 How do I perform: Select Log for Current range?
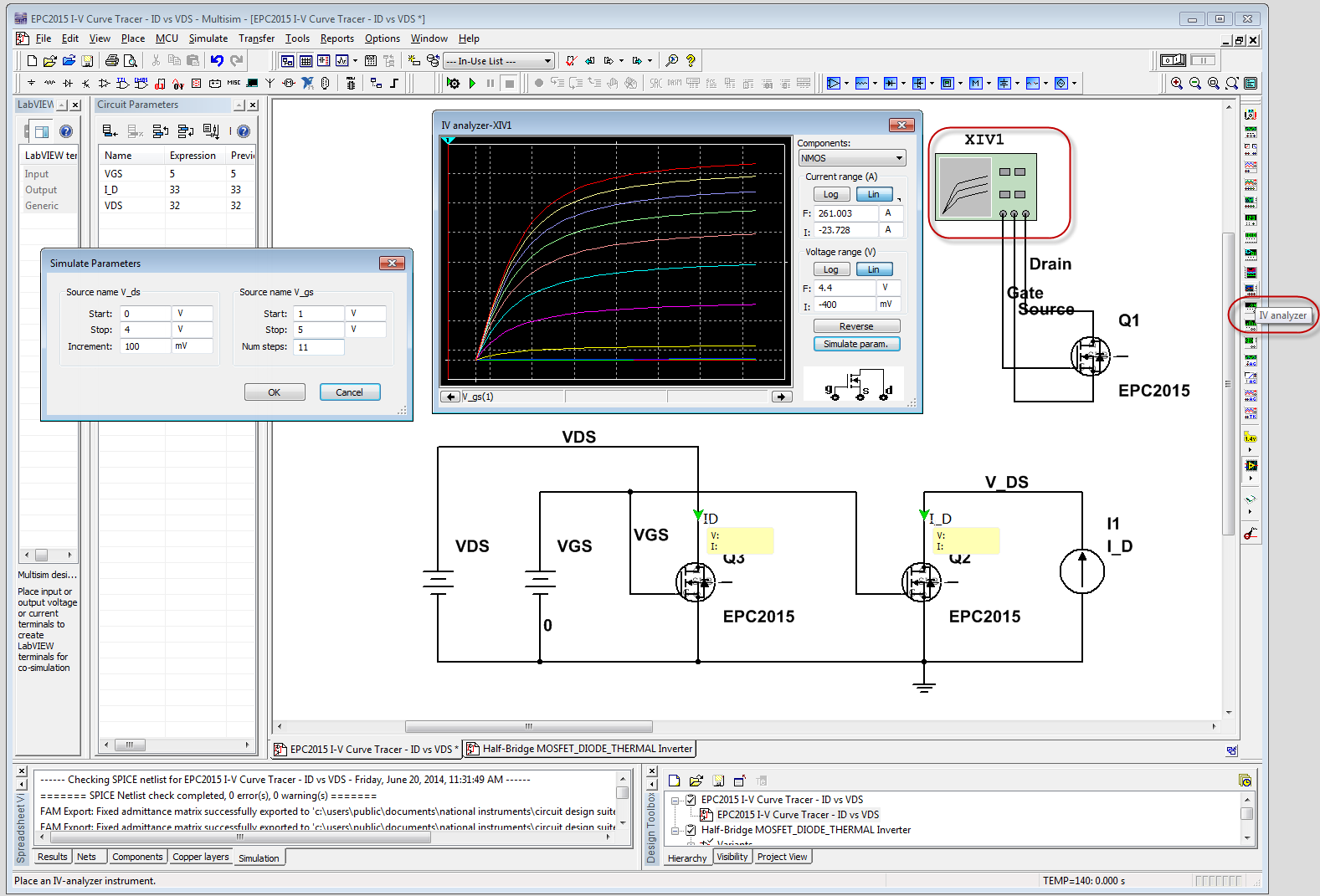tap(831, 194)
